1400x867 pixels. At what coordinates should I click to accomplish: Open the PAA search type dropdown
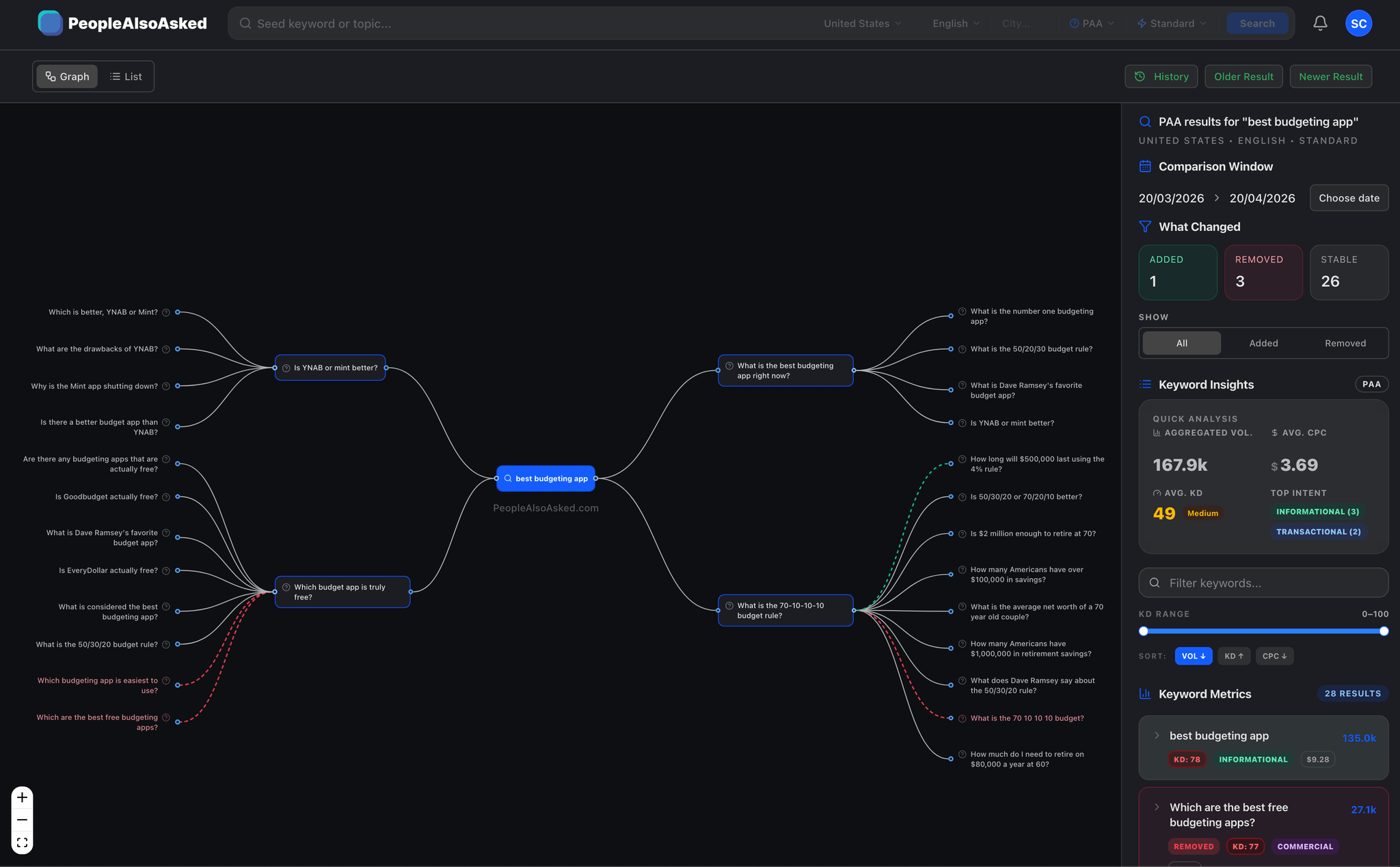[1092, 23]
